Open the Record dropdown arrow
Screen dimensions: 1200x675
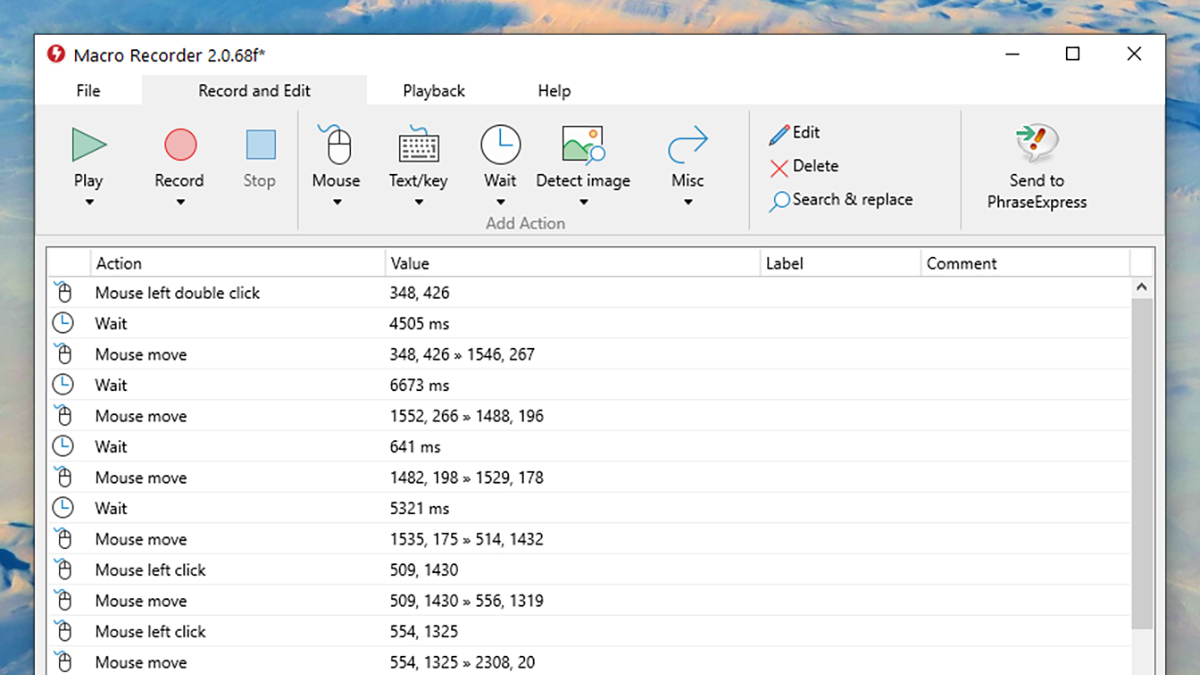pos(180,203)
